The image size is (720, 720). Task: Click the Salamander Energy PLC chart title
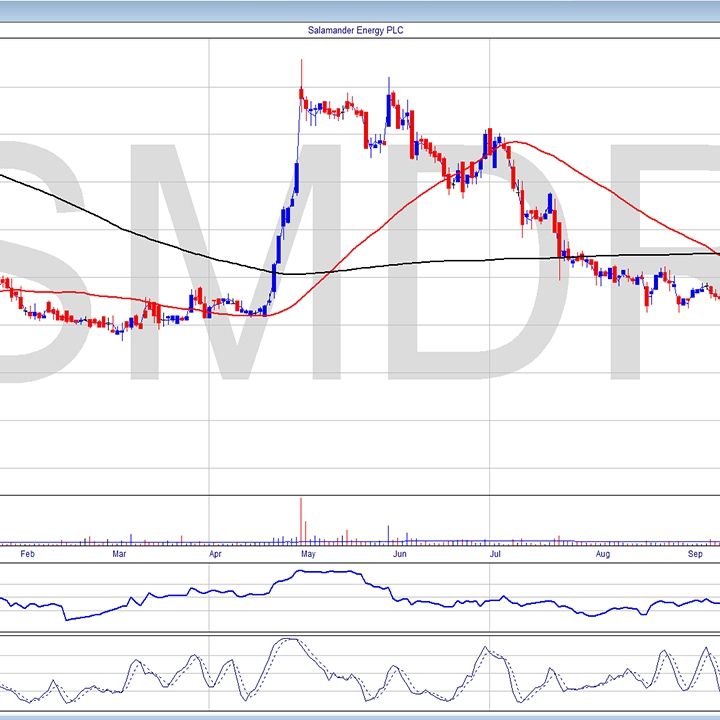click(x=355, y=31)
